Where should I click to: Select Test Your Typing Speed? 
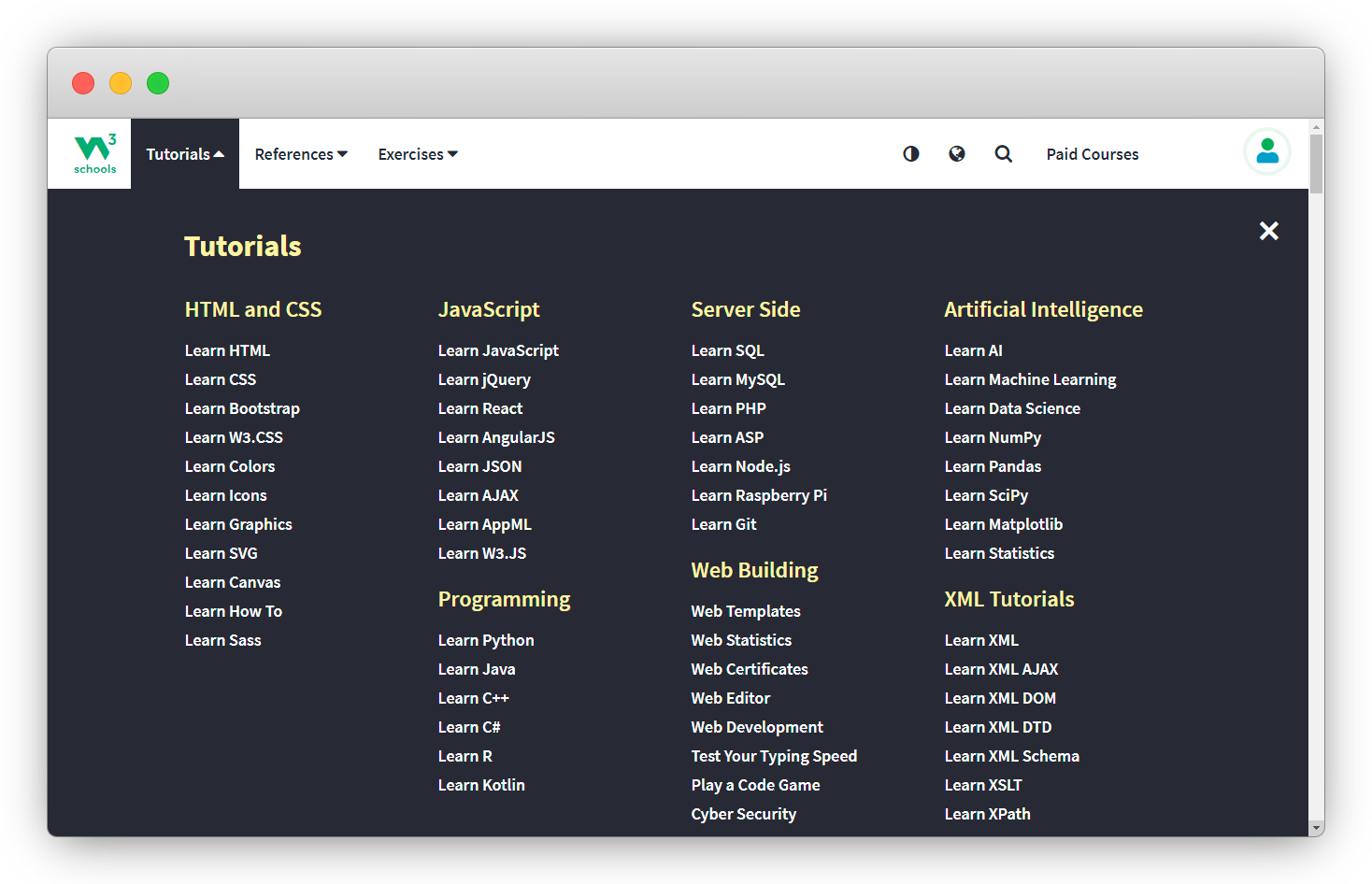(x=774, y=756)
